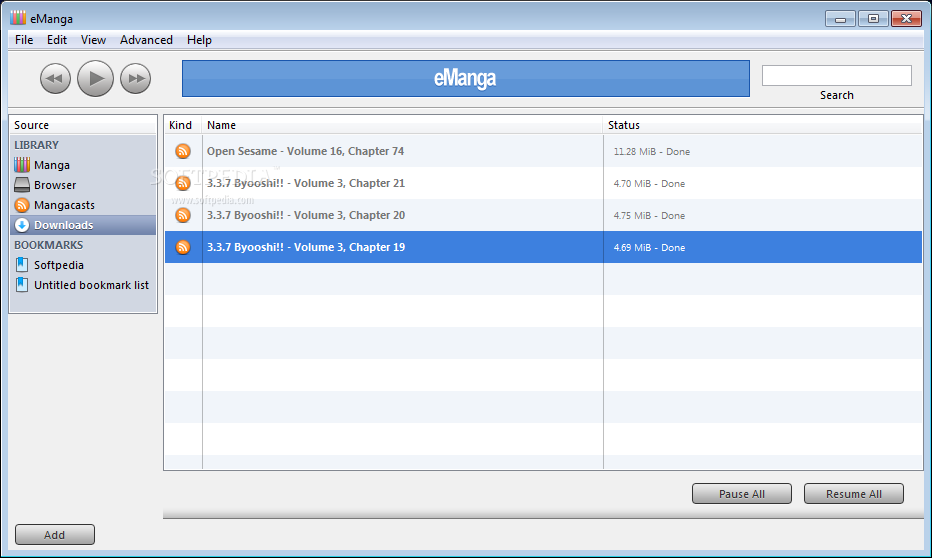Click the Name column header

402,125
